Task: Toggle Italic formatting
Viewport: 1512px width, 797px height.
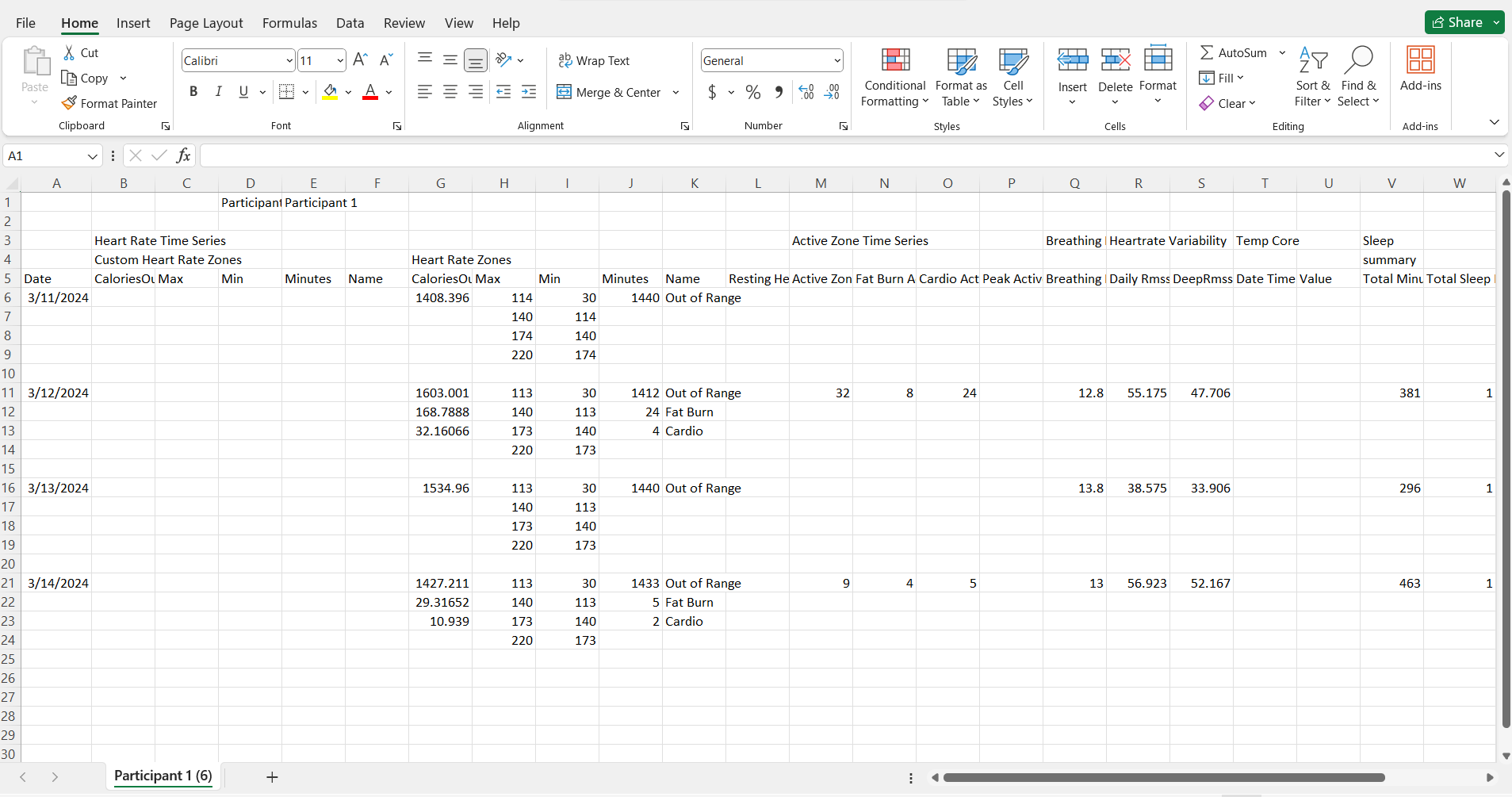Action: 219,92
